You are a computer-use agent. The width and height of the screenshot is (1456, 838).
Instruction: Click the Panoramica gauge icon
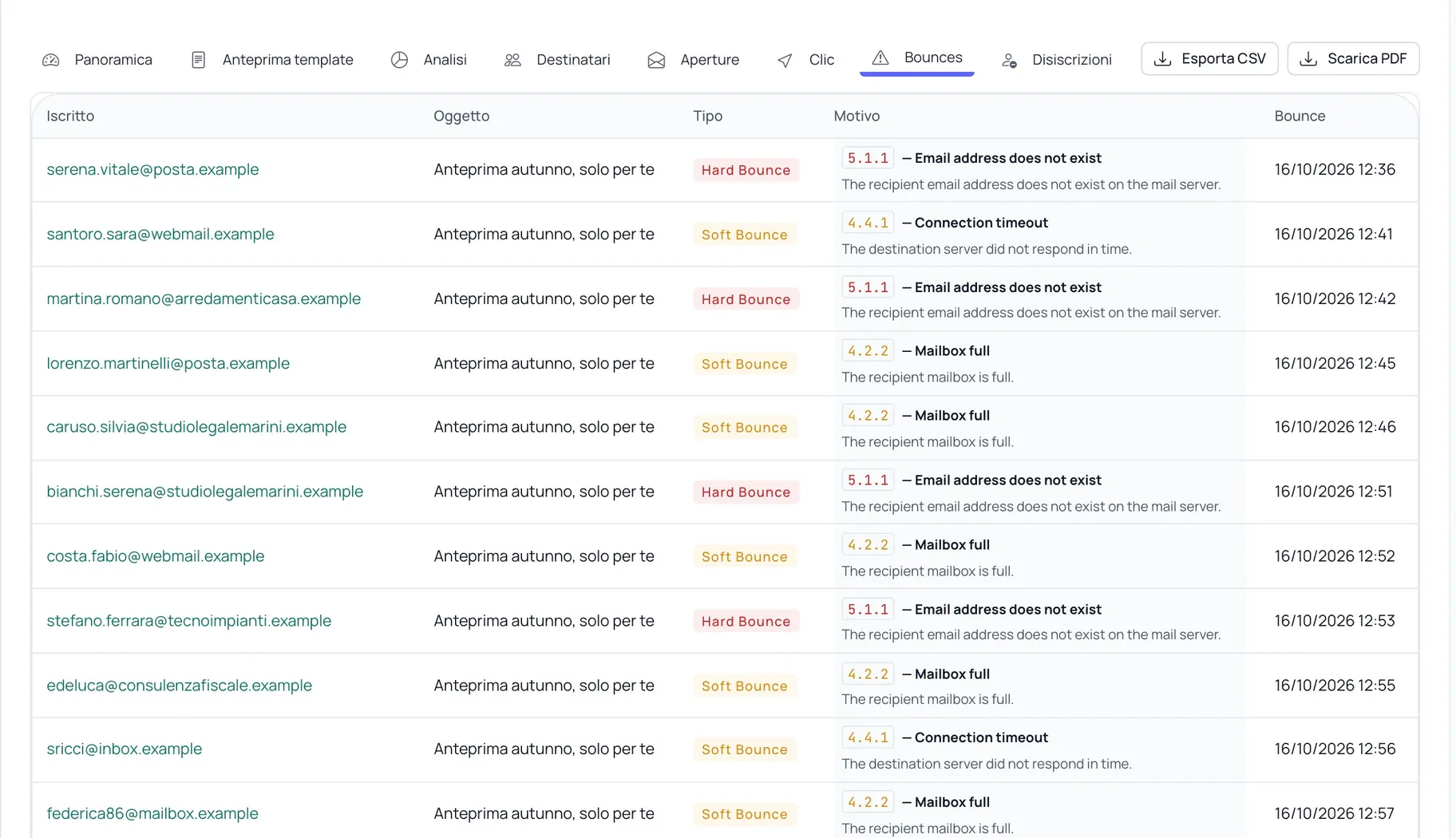pyautogui.click(x=51, y=60)
